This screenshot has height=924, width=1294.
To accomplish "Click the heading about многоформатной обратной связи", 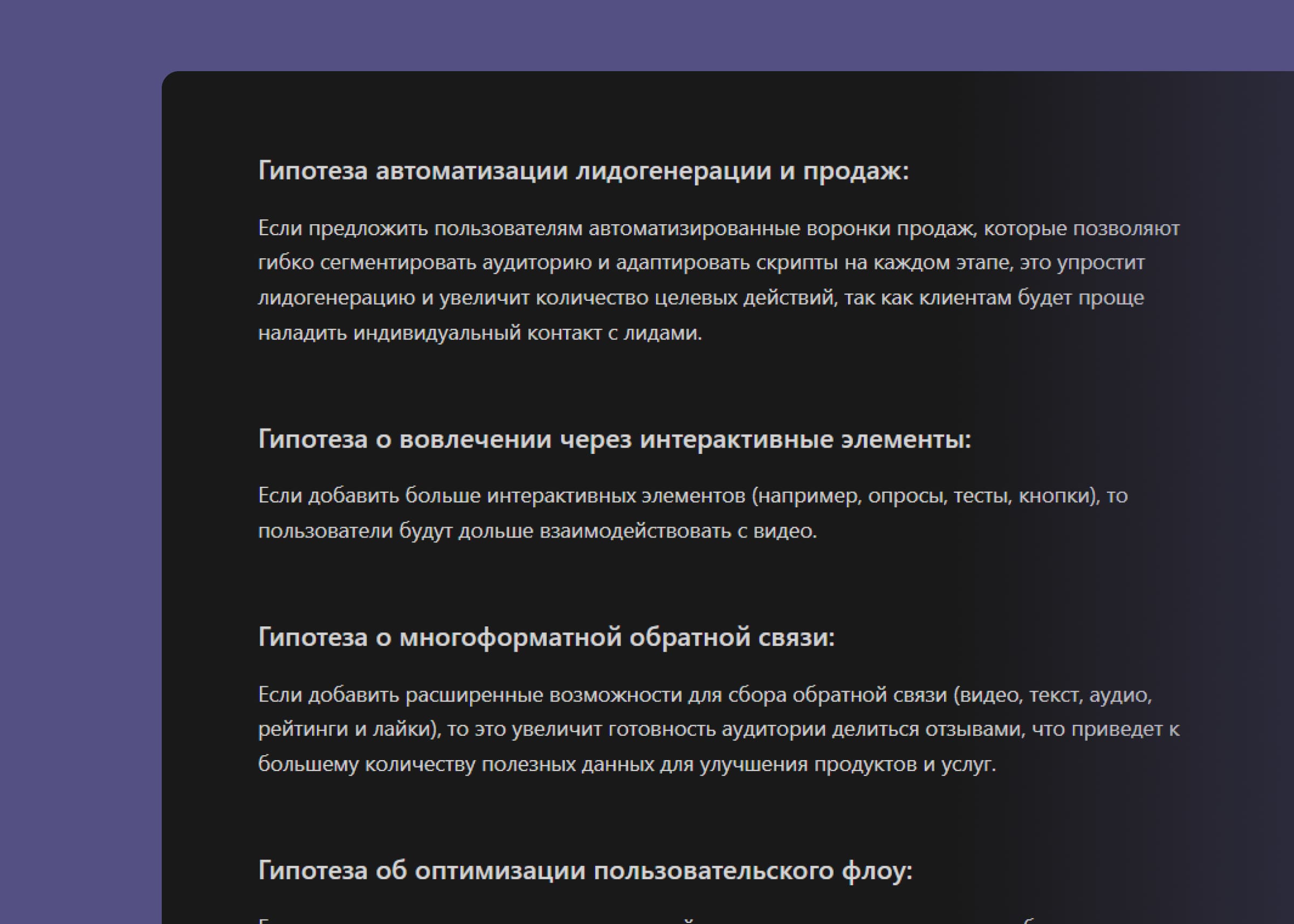I will click(546, 637).
